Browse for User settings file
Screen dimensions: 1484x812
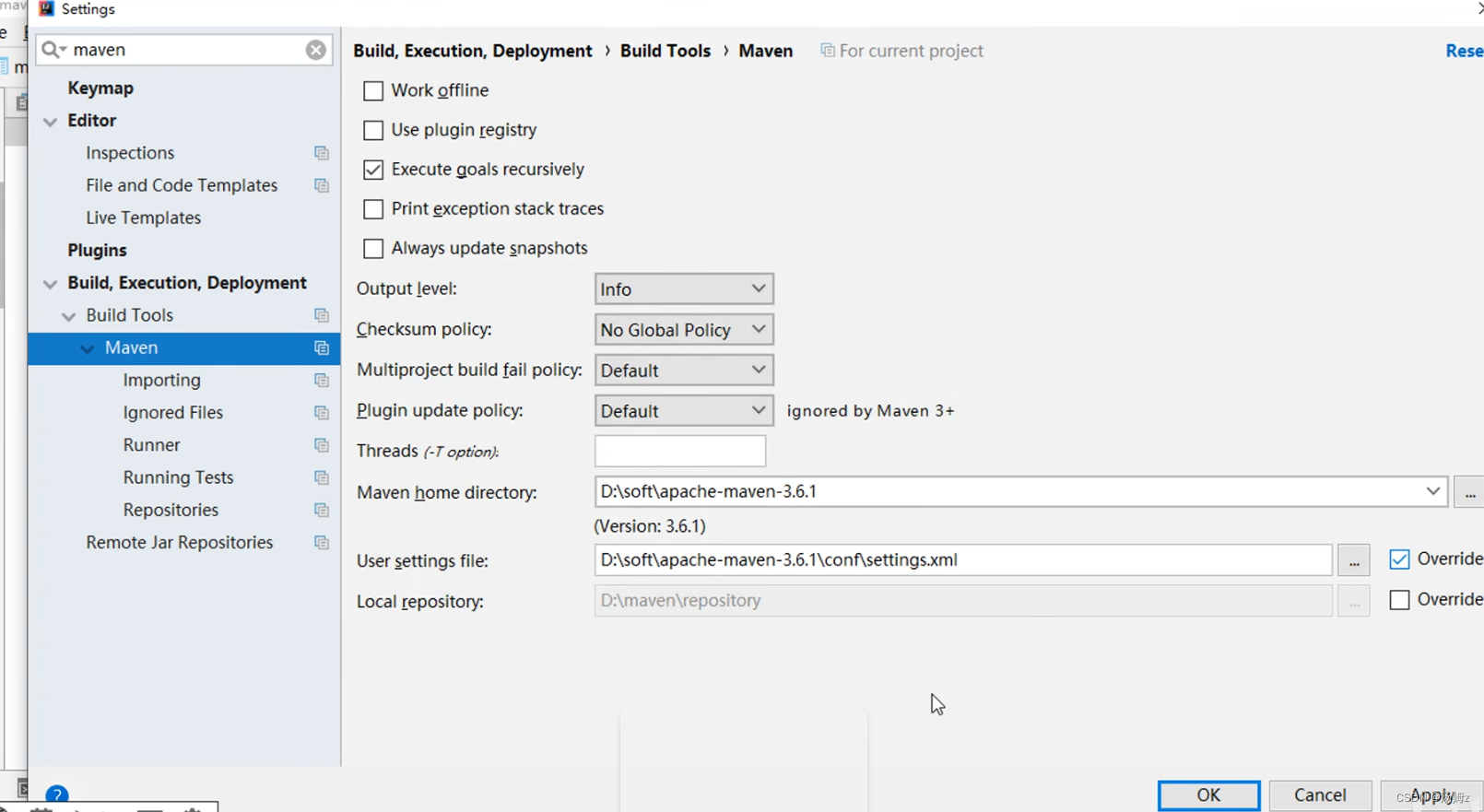point(1354,560)
